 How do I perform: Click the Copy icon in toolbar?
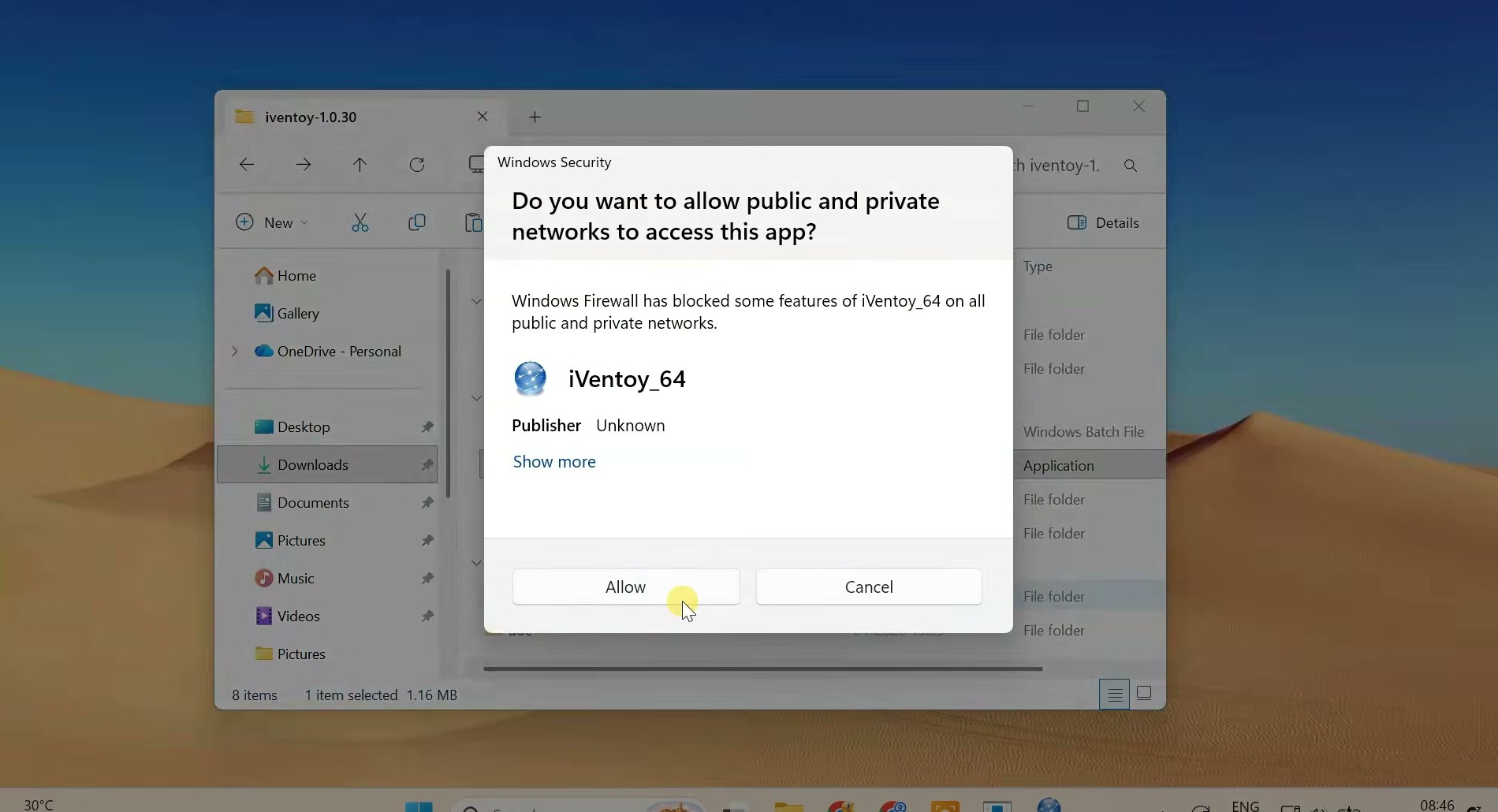point(417,222)
